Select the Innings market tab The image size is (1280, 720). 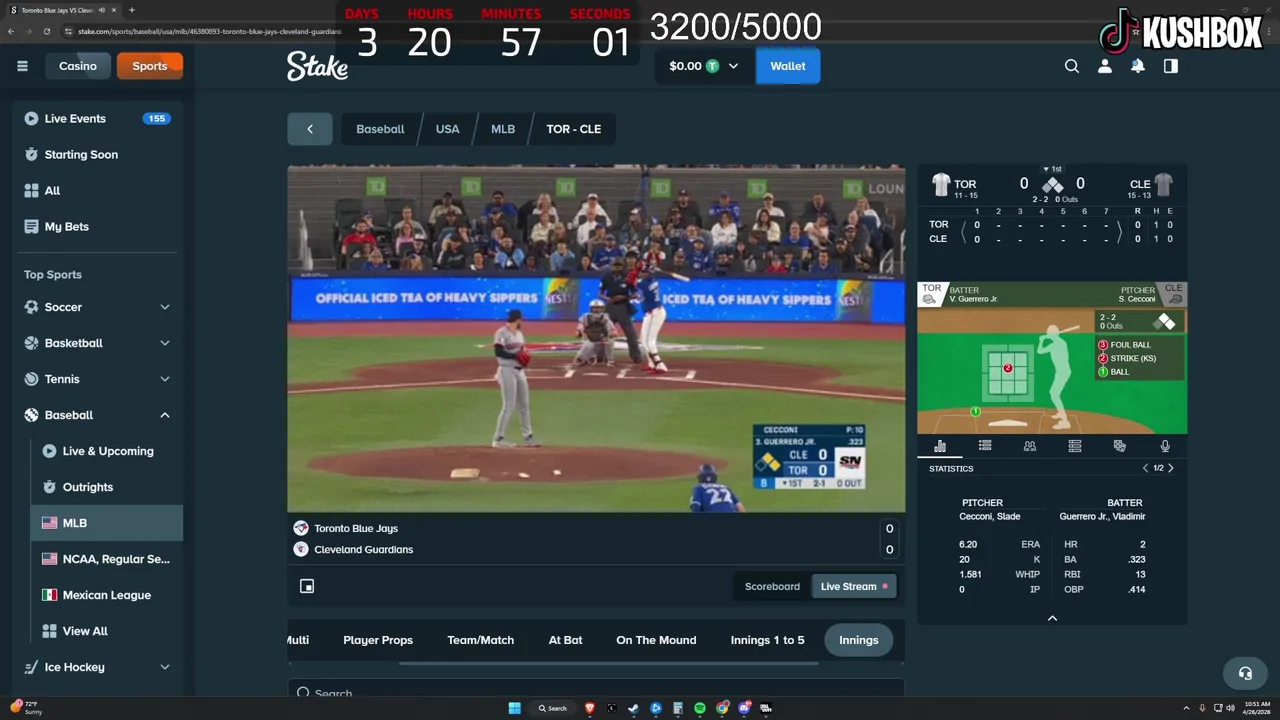[859, 640]
